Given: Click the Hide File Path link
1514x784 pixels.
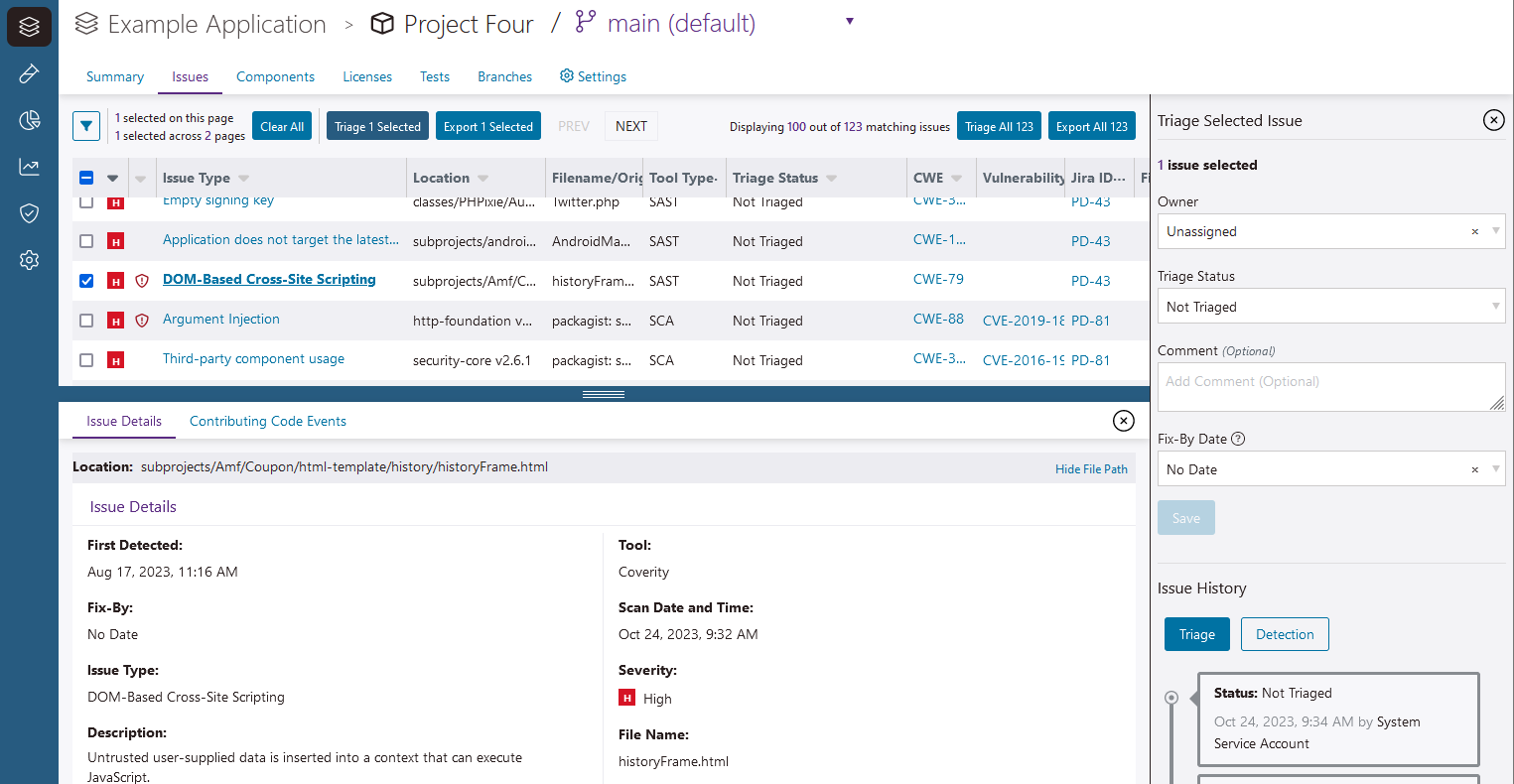Looking at the screenshot, I should point(1091,467).
